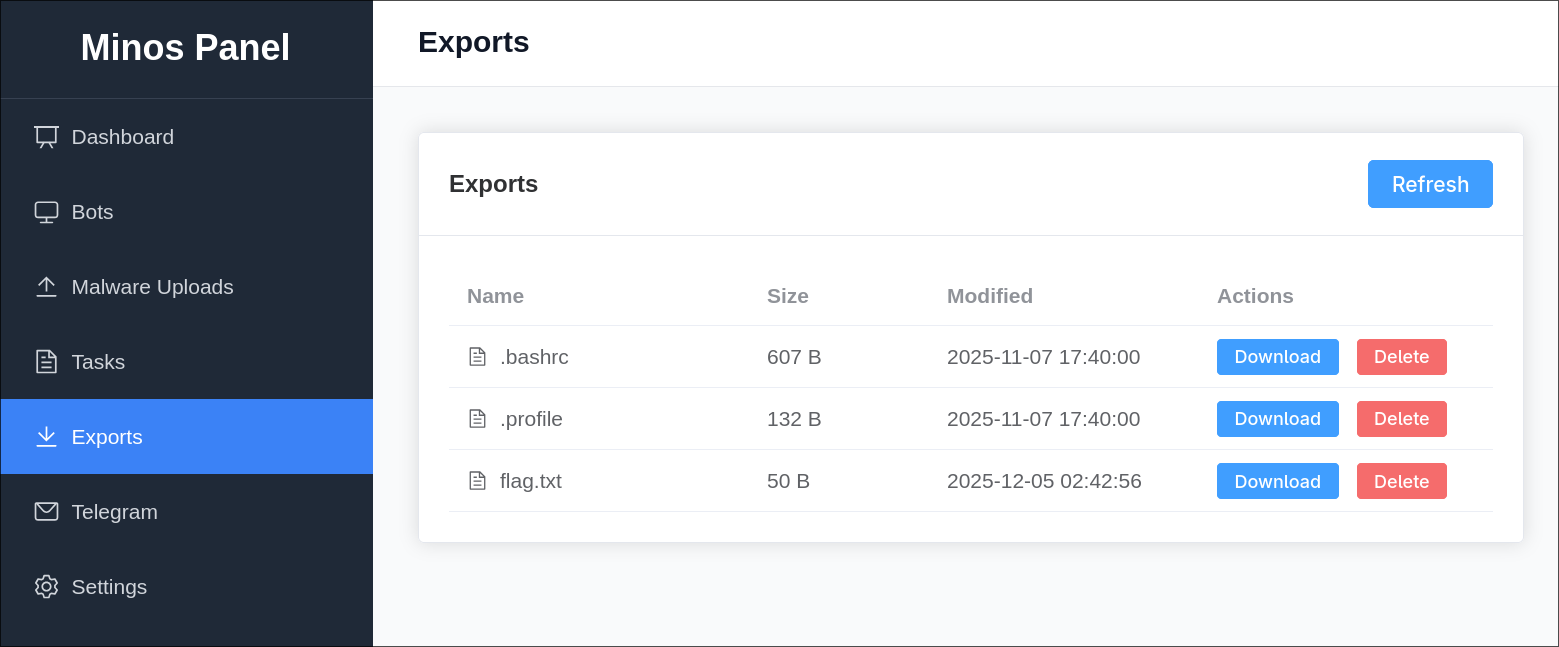This screenshot has width=1559, height=647.
Task: Click the Exports page header title
Action: click(x=473, y=42)
